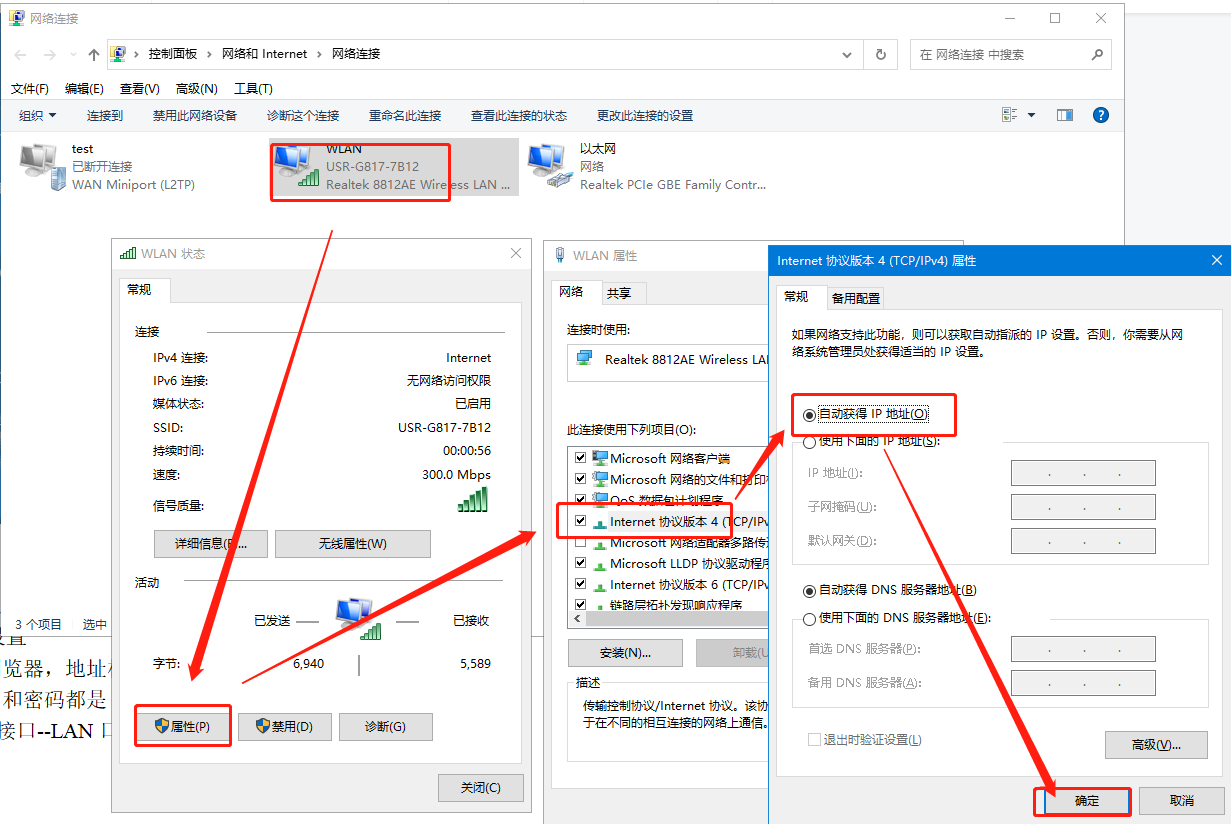Open the view options dropdown arrow
Image resolution: width=1231 pixels, height=824 pixels.
(1031, 115)
